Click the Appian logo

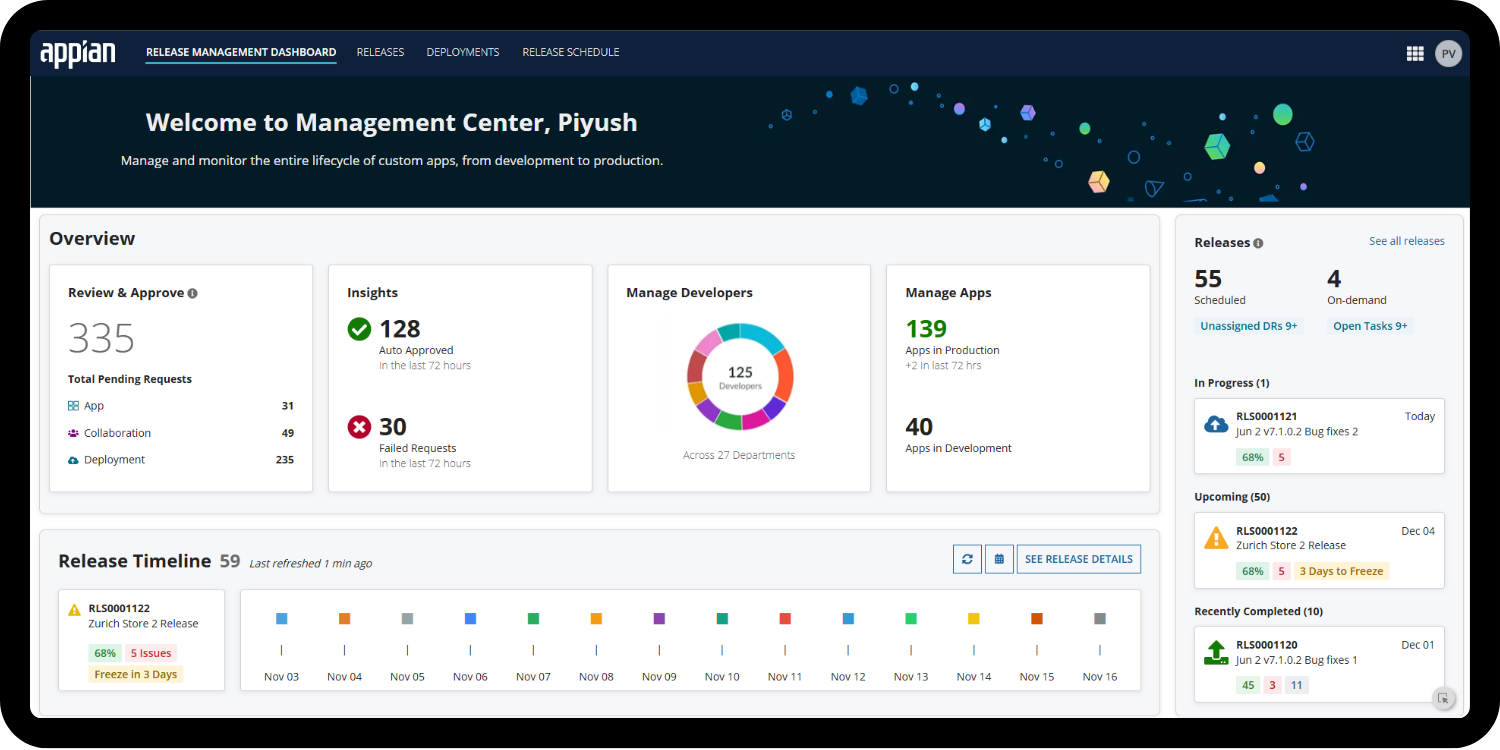tap(78, 53)
